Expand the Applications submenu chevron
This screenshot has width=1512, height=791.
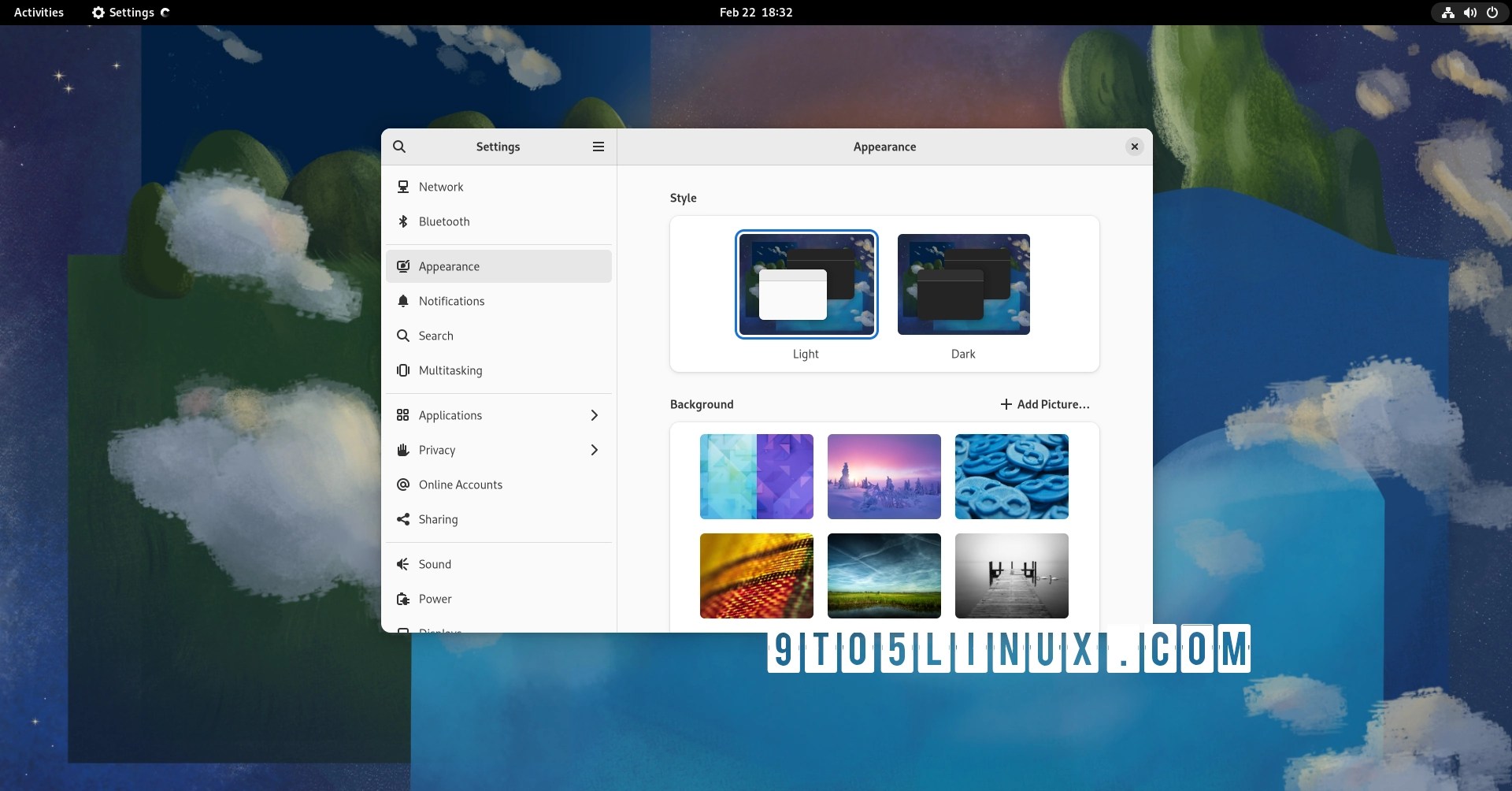pyautogui.click(x=595, y=415)
